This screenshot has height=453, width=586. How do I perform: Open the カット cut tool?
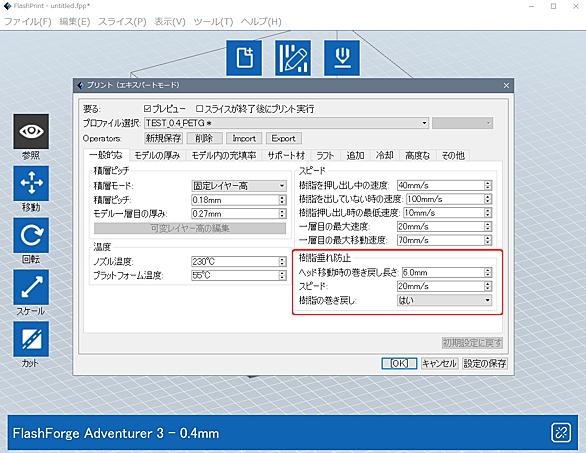pos(31,339)
